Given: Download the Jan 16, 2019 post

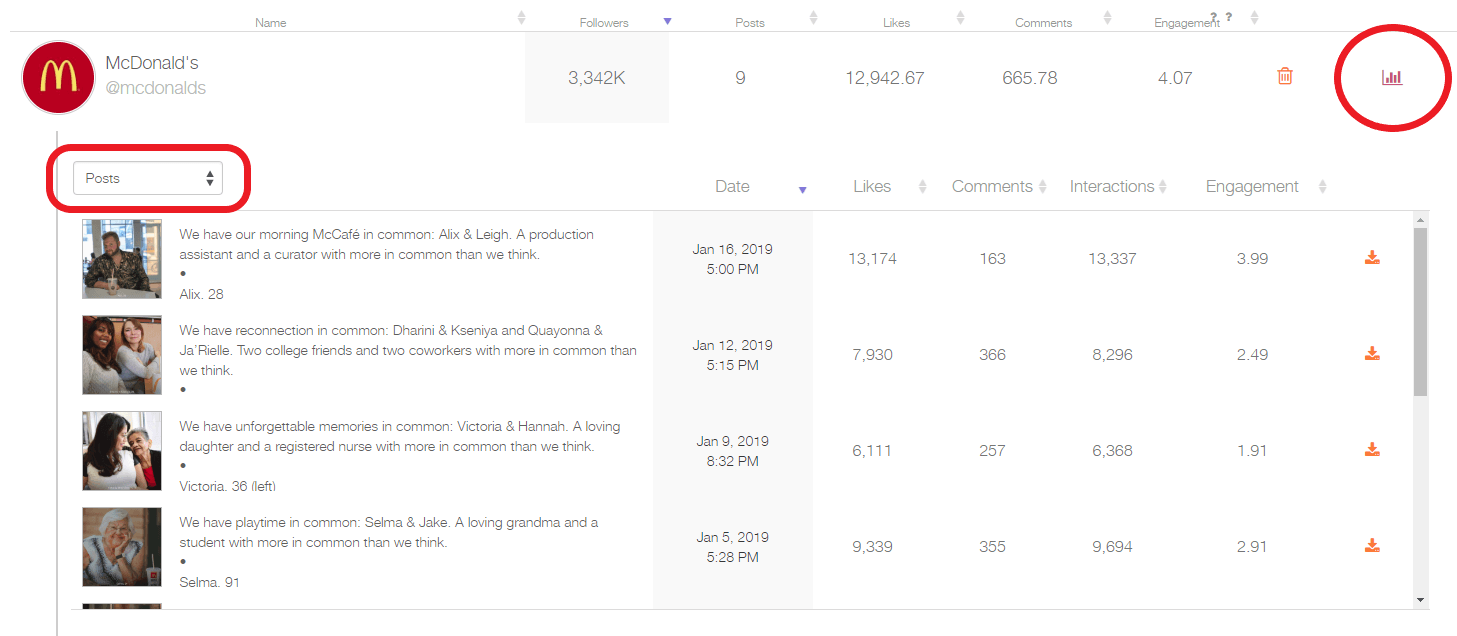Looking at the screenshot, I should pyautogui.click(x=1372, y=258).
